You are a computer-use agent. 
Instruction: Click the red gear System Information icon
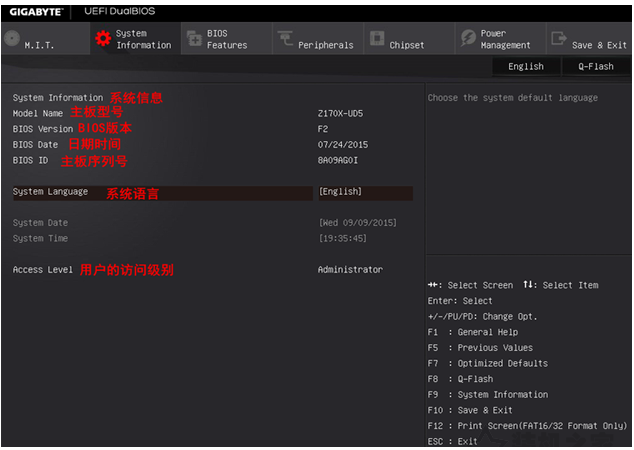pyautogui.click(x=103, y=38)
